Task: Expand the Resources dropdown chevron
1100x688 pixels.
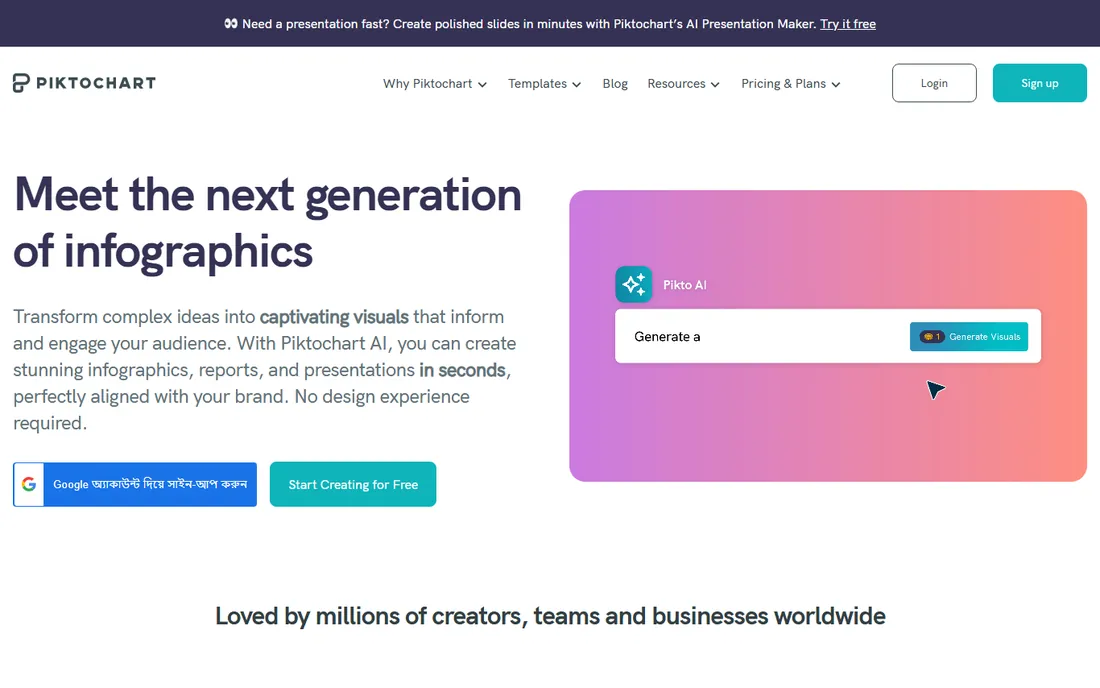Action: click(x=715, y=84)
